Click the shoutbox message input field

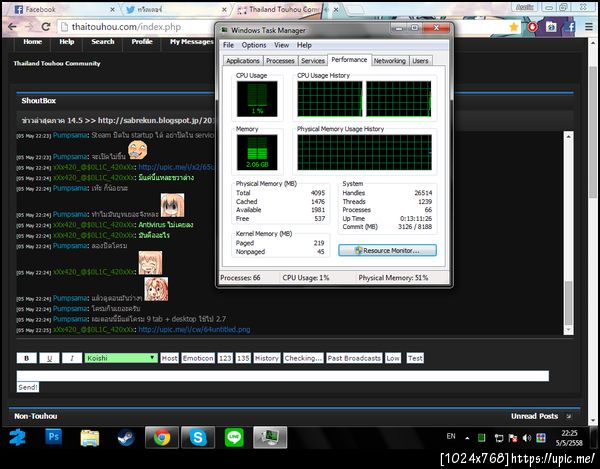click(x=282, y=376)
